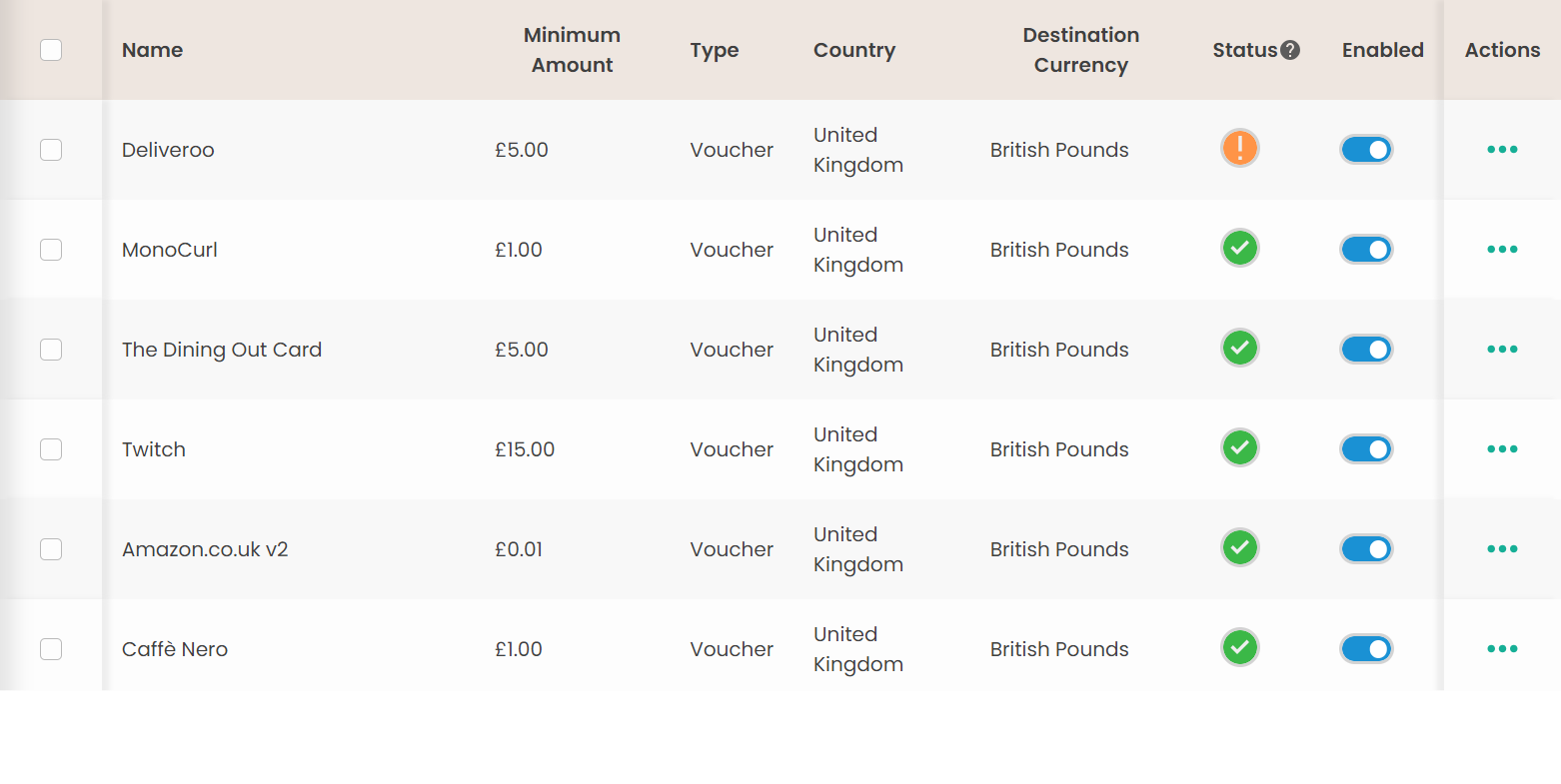Open actions ellipsis for MonoCurl
Viewport: 1561px width, 784px height.
tap(1502, 250)
